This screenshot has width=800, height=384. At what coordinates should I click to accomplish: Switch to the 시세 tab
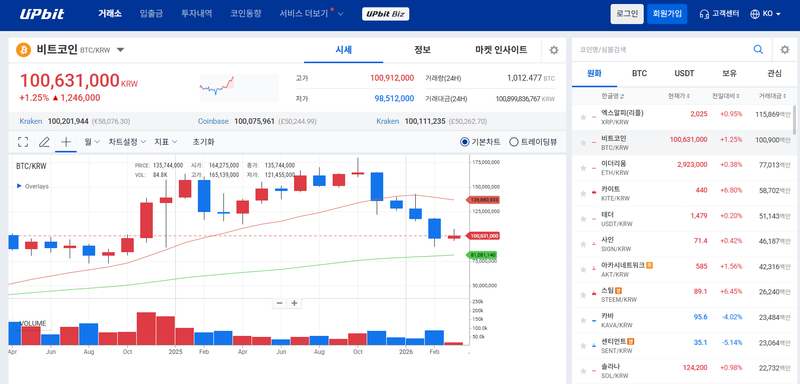click(343, 50)
